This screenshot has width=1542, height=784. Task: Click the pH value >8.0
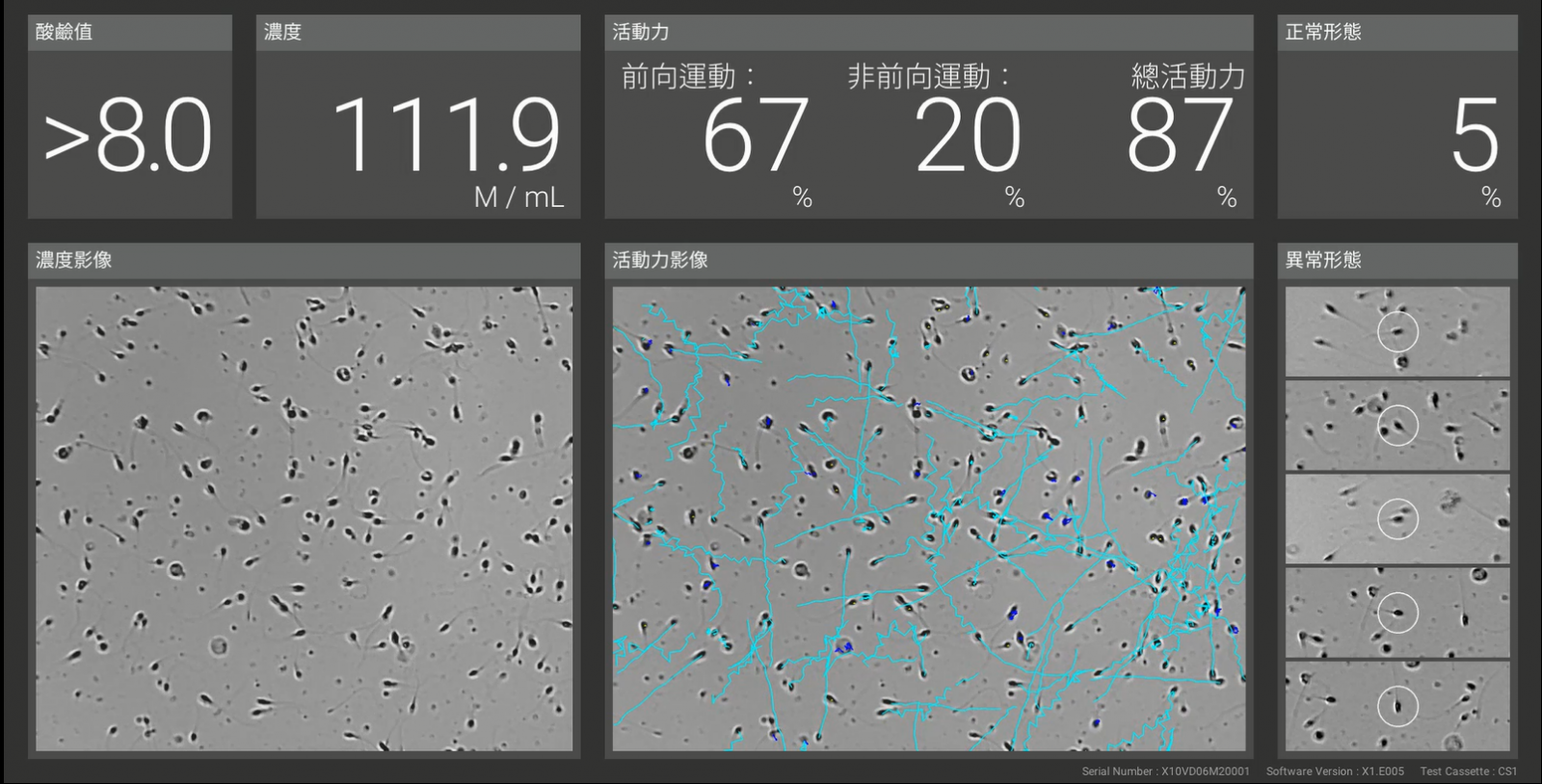[x=128, y=136]
